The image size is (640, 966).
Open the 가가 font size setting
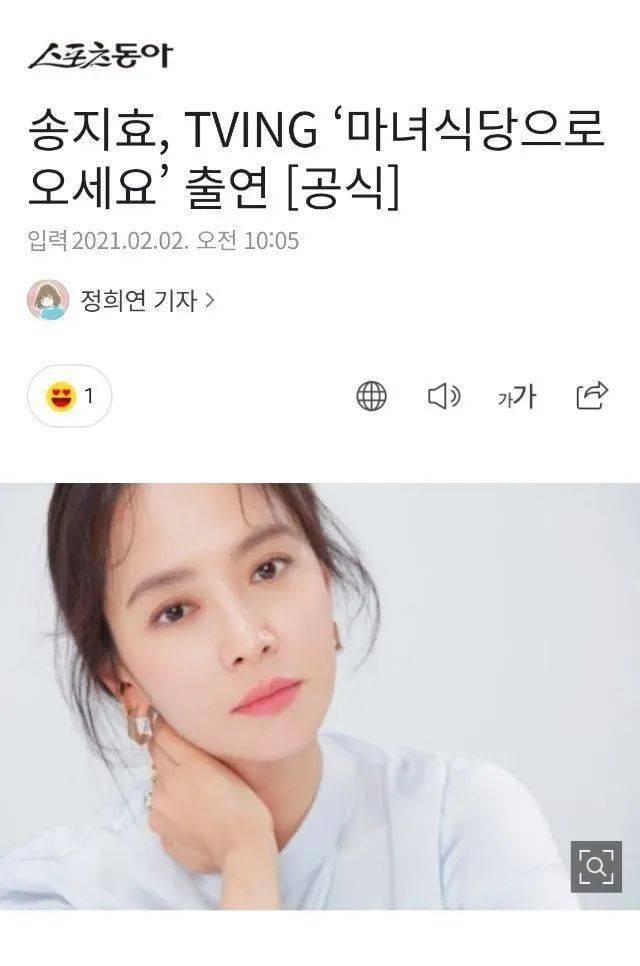(x=517, y=396)
